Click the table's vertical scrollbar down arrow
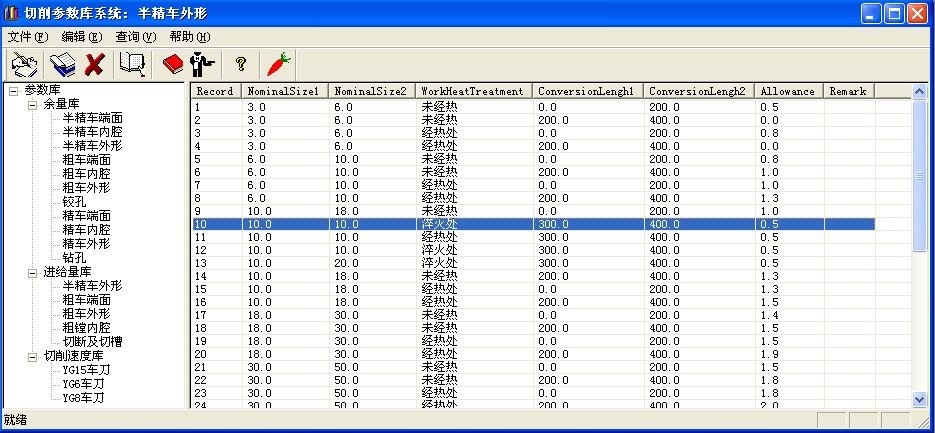This screenshot has width=935, height=433. (920, 399)
